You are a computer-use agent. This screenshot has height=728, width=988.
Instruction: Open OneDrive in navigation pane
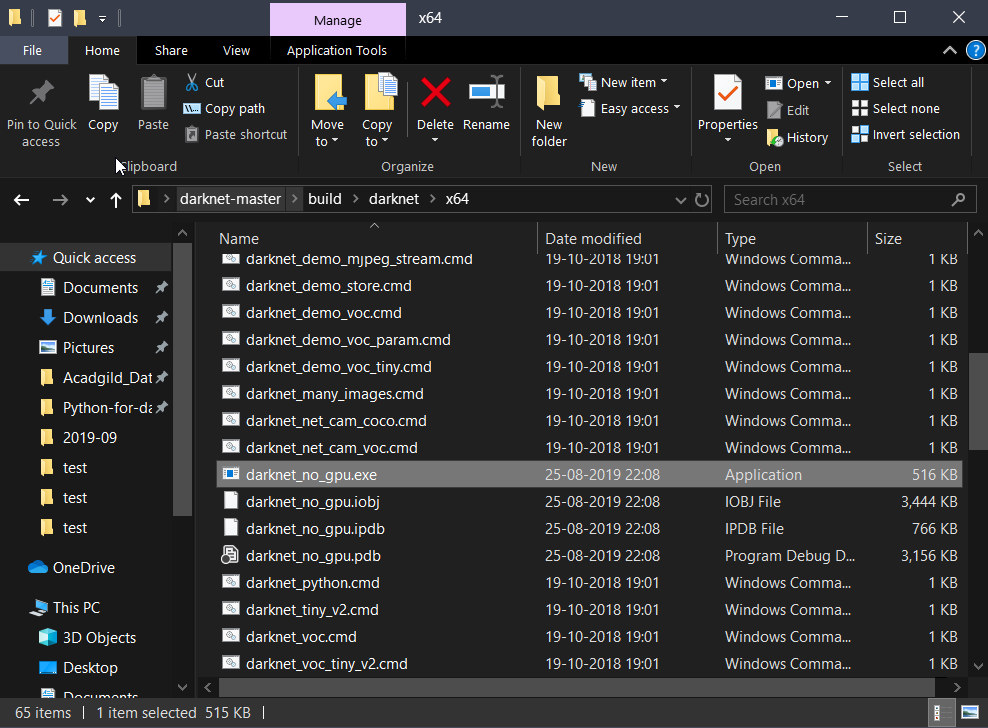[71, 568]
